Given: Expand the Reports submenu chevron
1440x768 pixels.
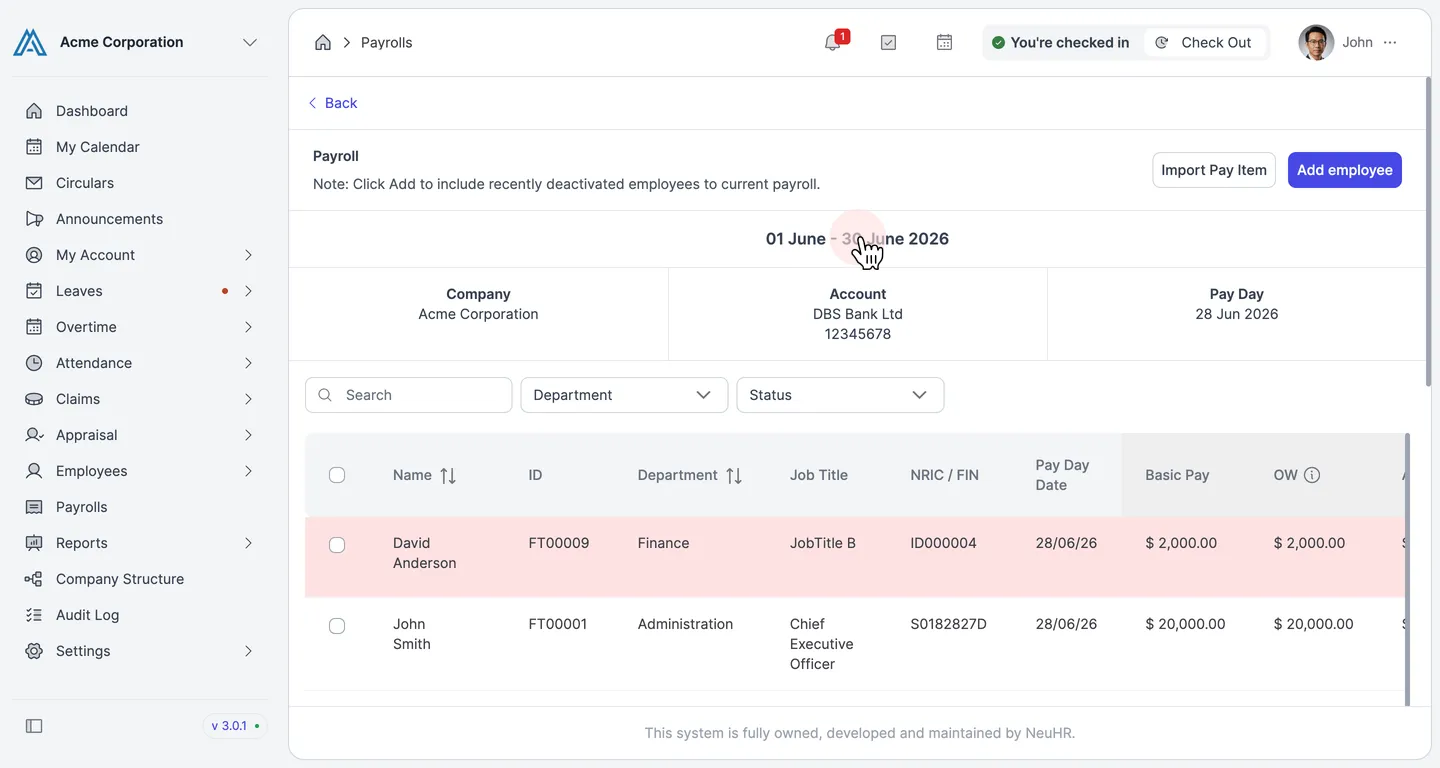Looking at the screenshot, I should point(248,543).
